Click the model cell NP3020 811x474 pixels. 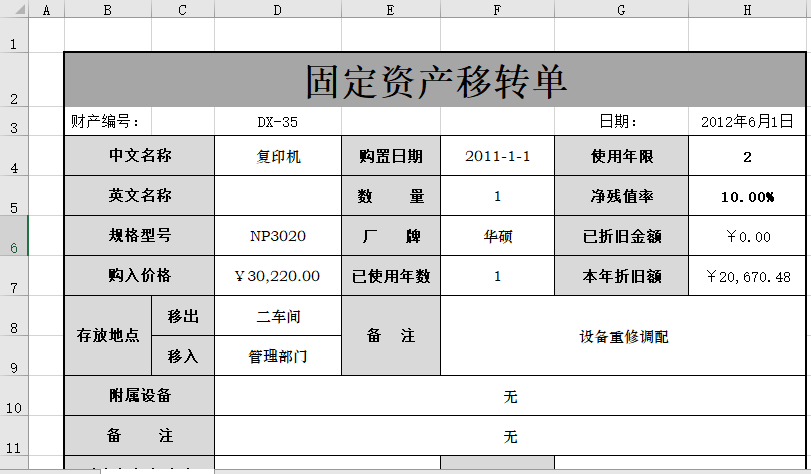(x=277, y=236)
